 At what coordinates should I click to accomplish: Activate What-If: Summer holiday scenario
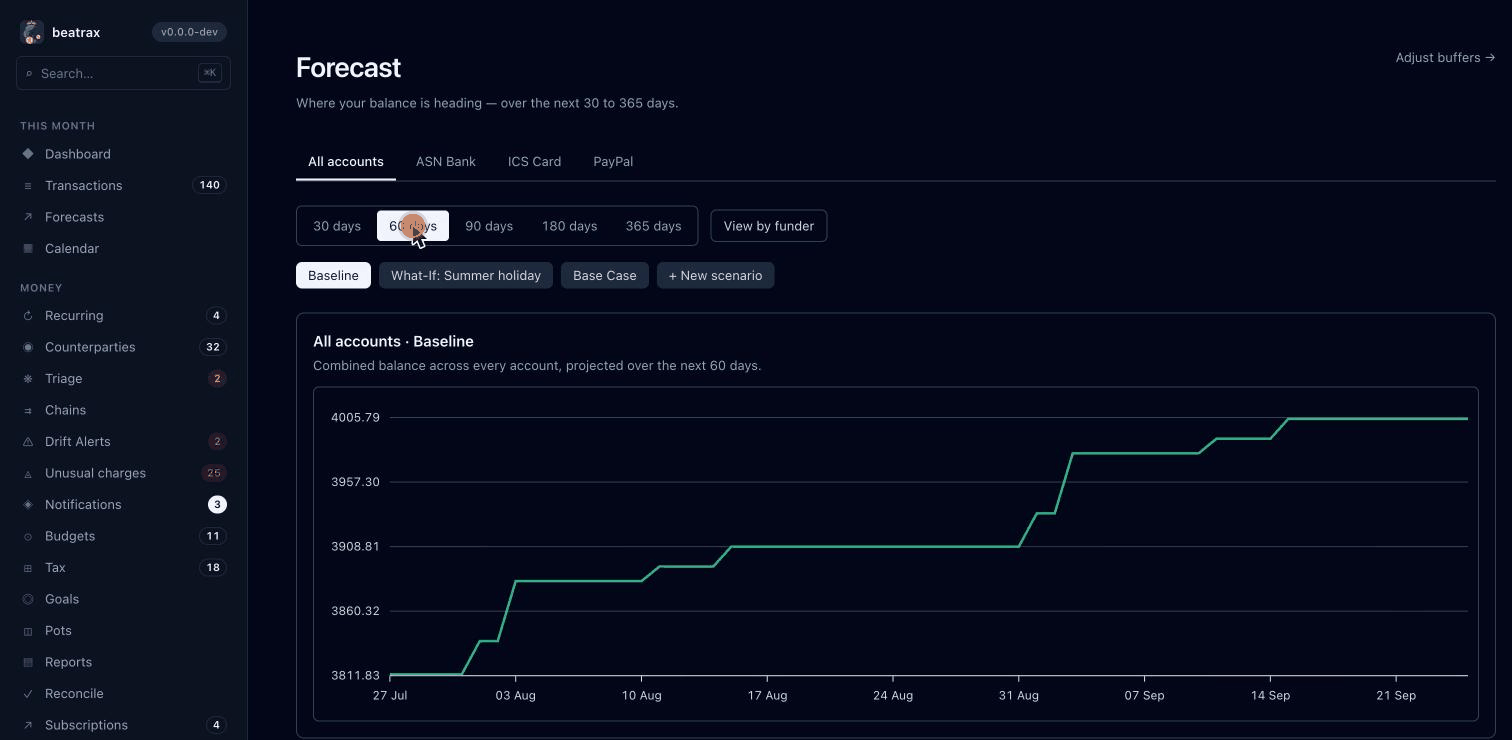[466, 275]
